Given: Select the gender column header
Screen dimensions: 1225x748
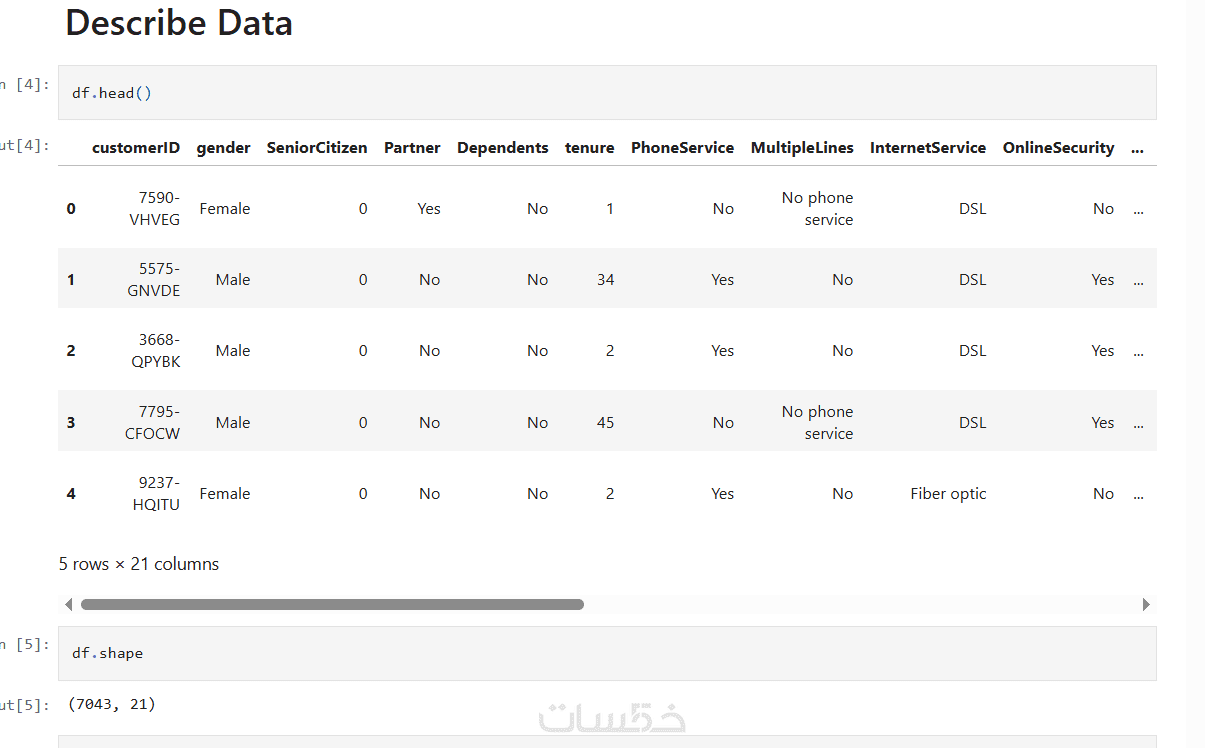Looking at the screenshot, I should tap(223, 148).
